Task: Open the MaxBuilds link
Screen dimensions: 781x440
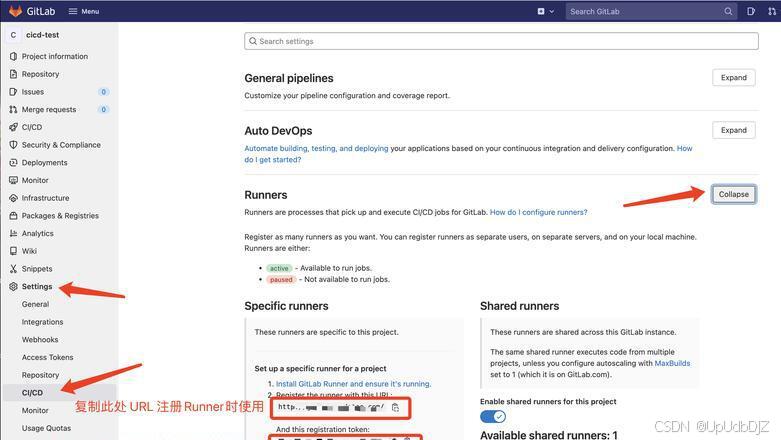Action: (672, 363)
